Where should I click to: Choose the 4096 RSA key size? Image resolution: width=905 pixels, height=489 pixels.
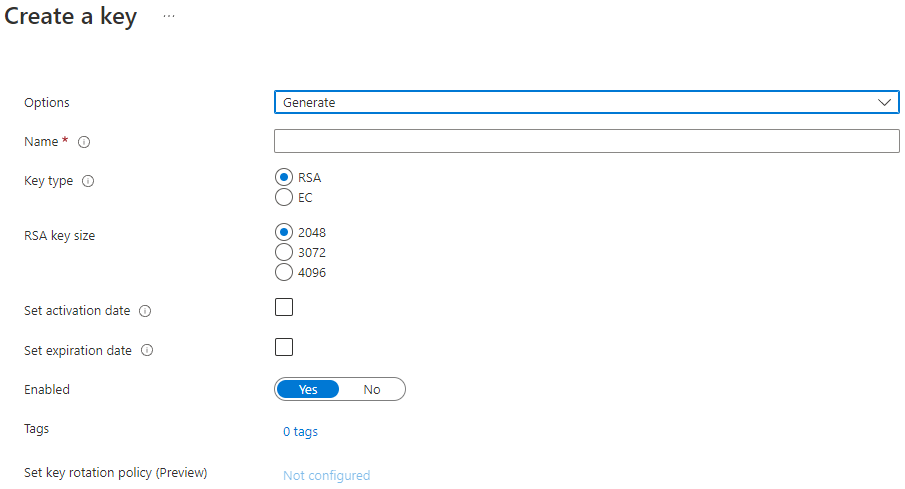pyautogui.click(x=283, y=272)
